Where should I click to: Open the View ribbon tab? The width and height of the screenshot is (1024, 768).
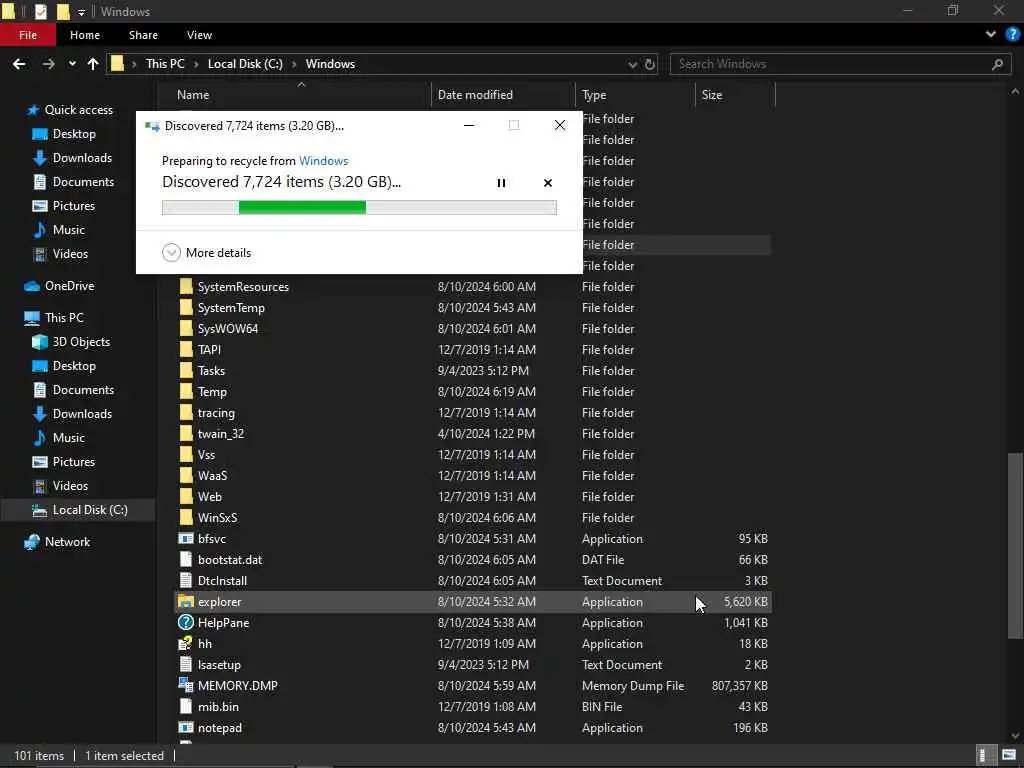coord(199,35)
